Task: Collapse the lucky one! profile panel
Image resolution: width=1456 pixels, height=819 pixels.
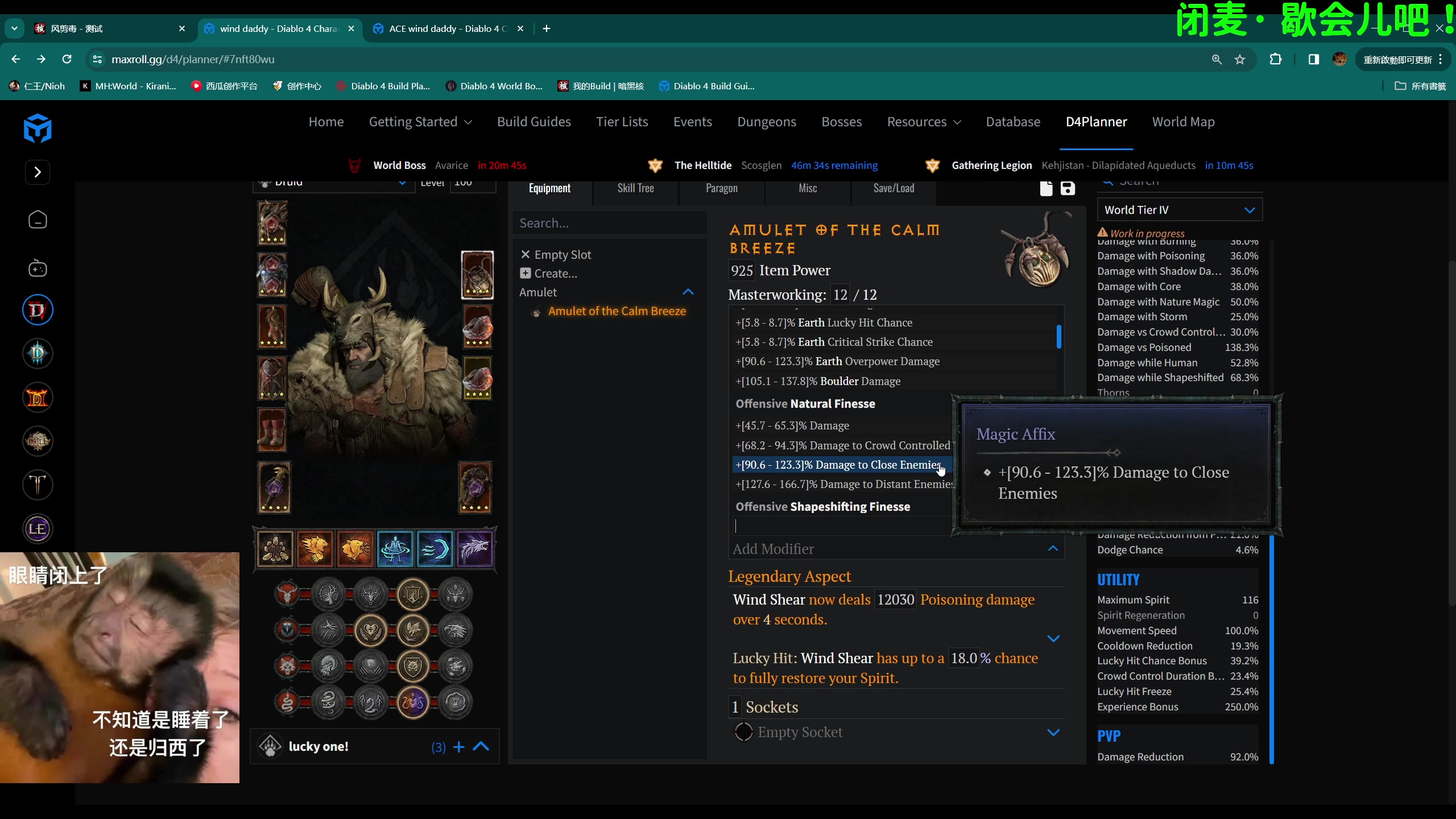Action: tap(481, 746)
